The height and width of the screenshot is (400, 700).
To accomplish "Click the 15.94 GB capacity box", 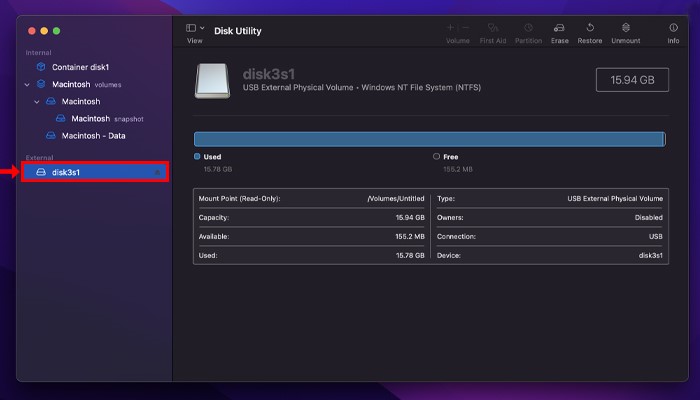I will (x=630, y=80).
